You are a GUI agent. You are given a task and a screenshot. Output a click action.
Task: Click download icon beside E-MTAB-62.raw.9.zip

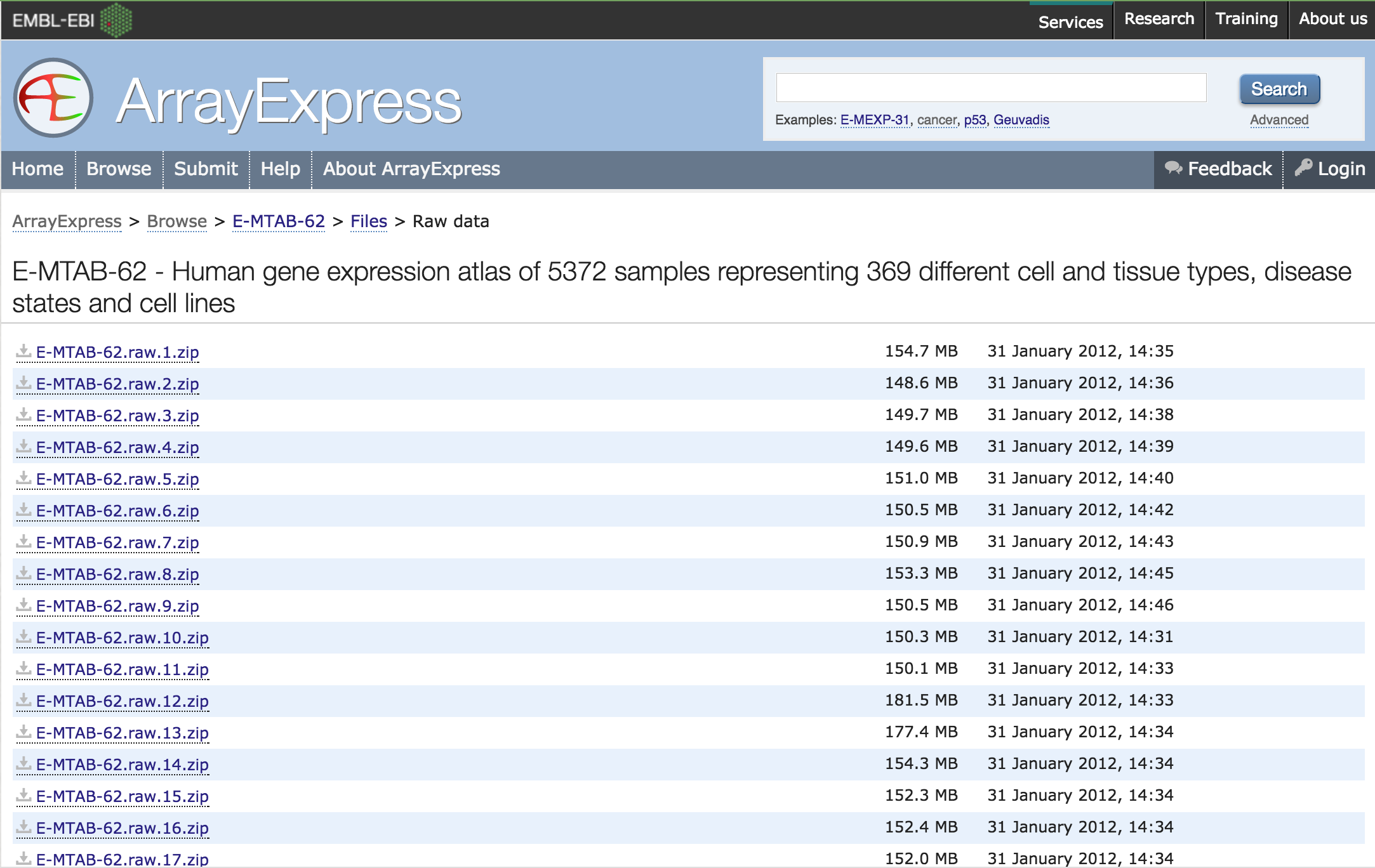(x=23, y=605)
